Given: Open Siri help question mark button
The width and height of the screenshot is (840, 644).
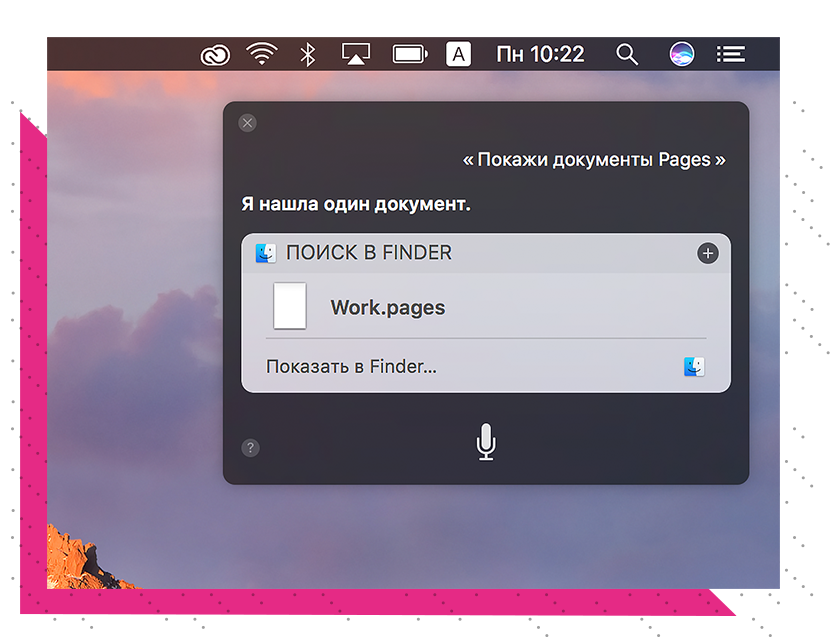Looking at the screenshot, I should [251, 447].
